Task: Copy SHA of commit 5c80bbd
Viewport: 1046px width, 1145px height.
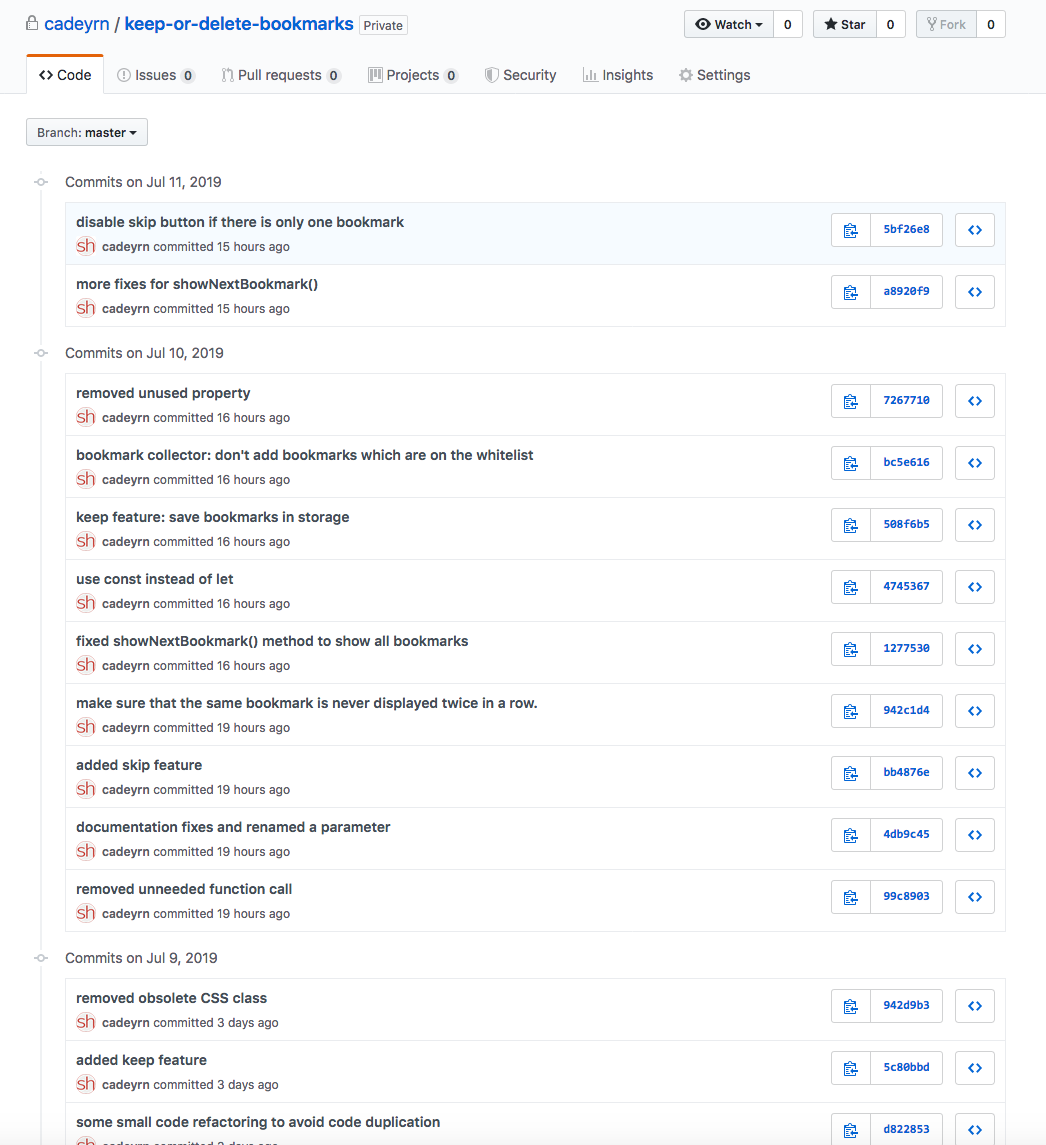Action: tap(851, 1068)
